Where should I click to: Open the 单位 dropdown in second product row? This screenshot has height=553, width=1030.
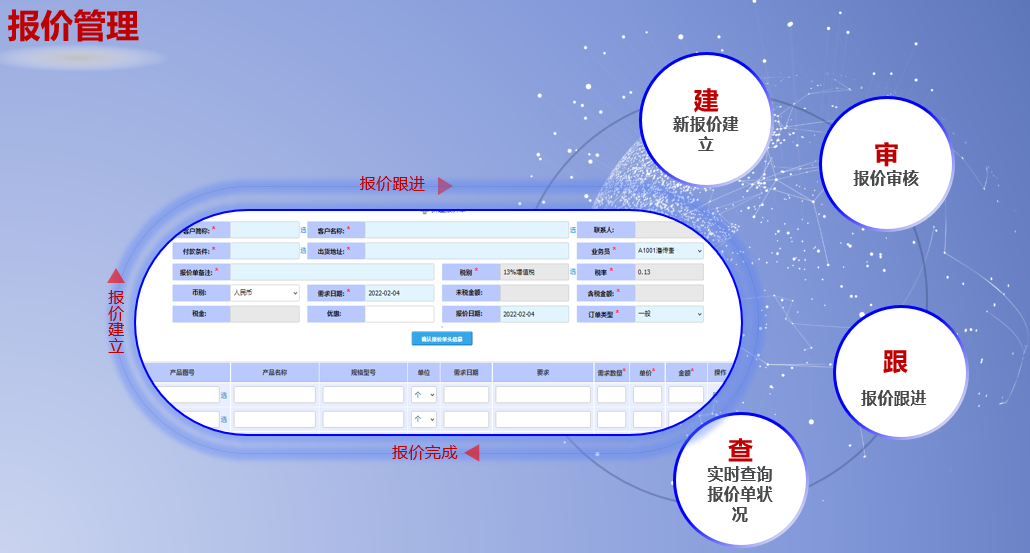click(424, 420)
